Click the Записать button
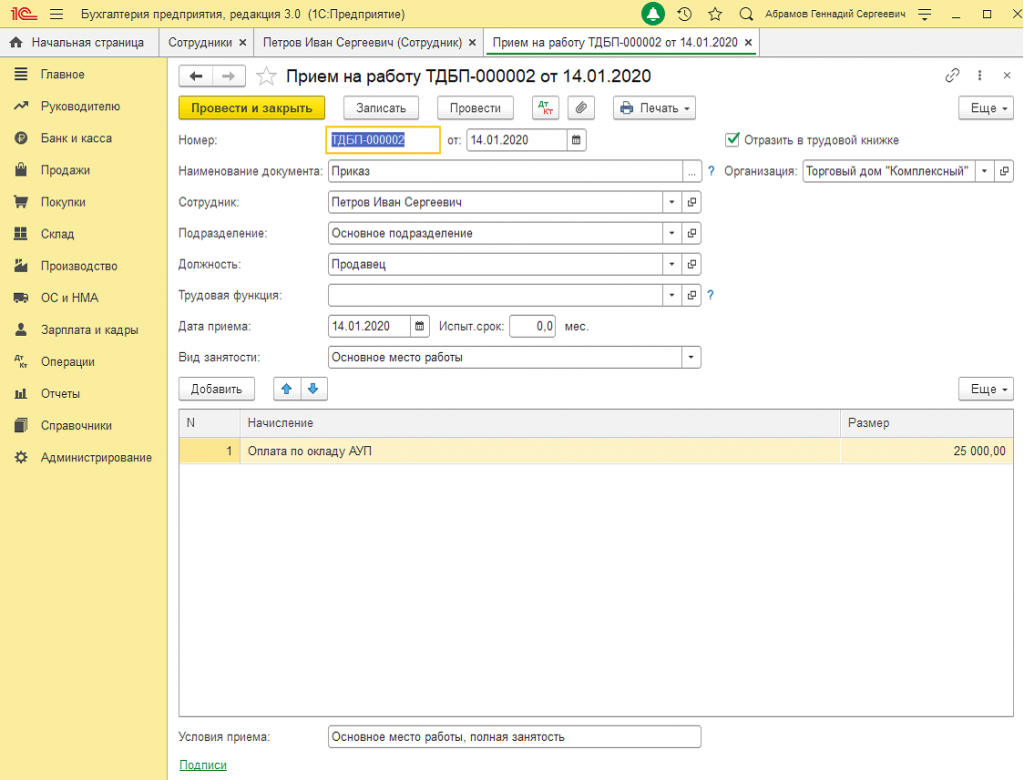Image resolution: width=1024 pixels, height=780 pixels. (x=381, y=108)
